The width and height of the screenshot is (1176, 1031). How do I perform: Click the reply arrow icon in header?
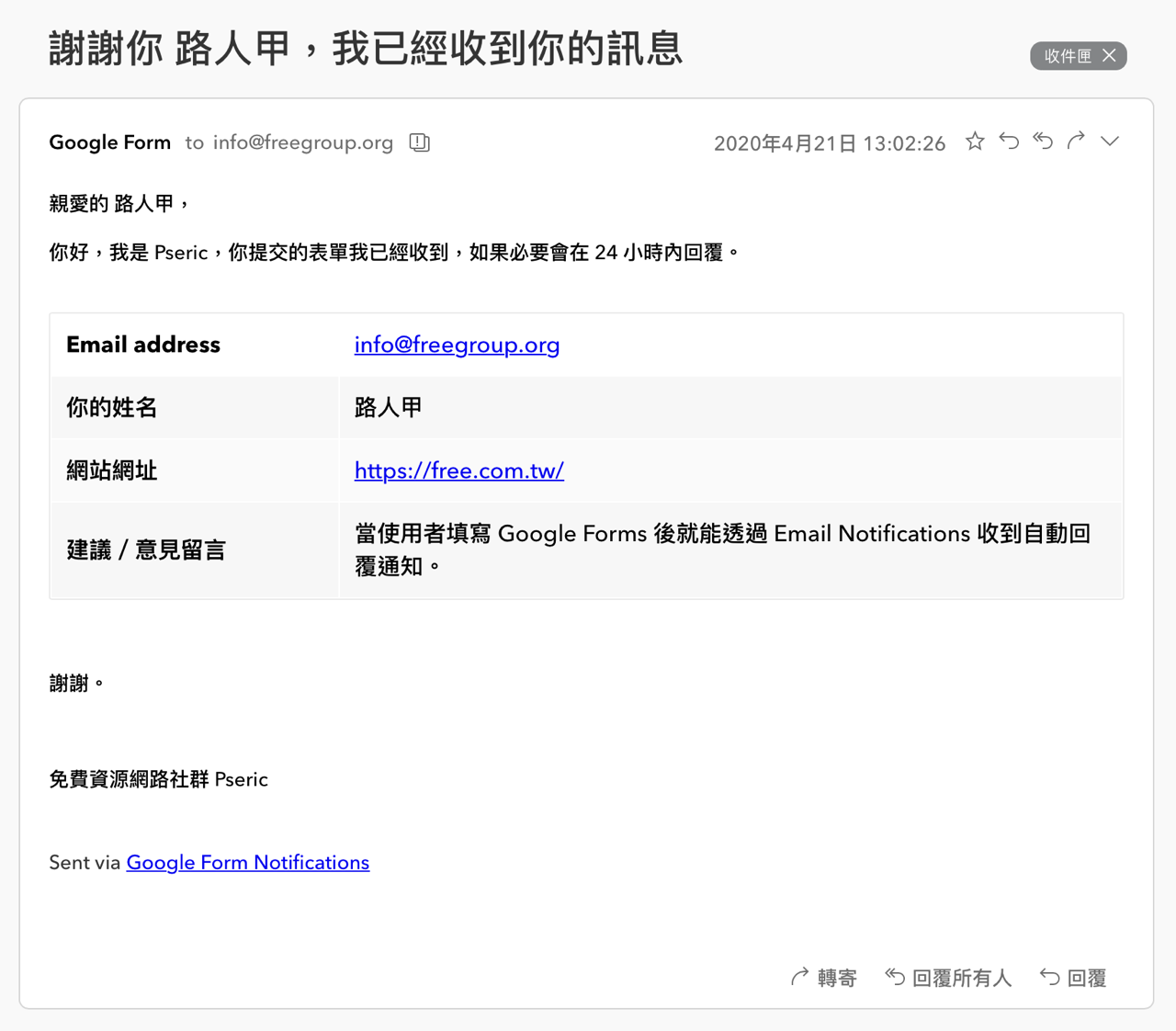click(x=1009, y=142)
